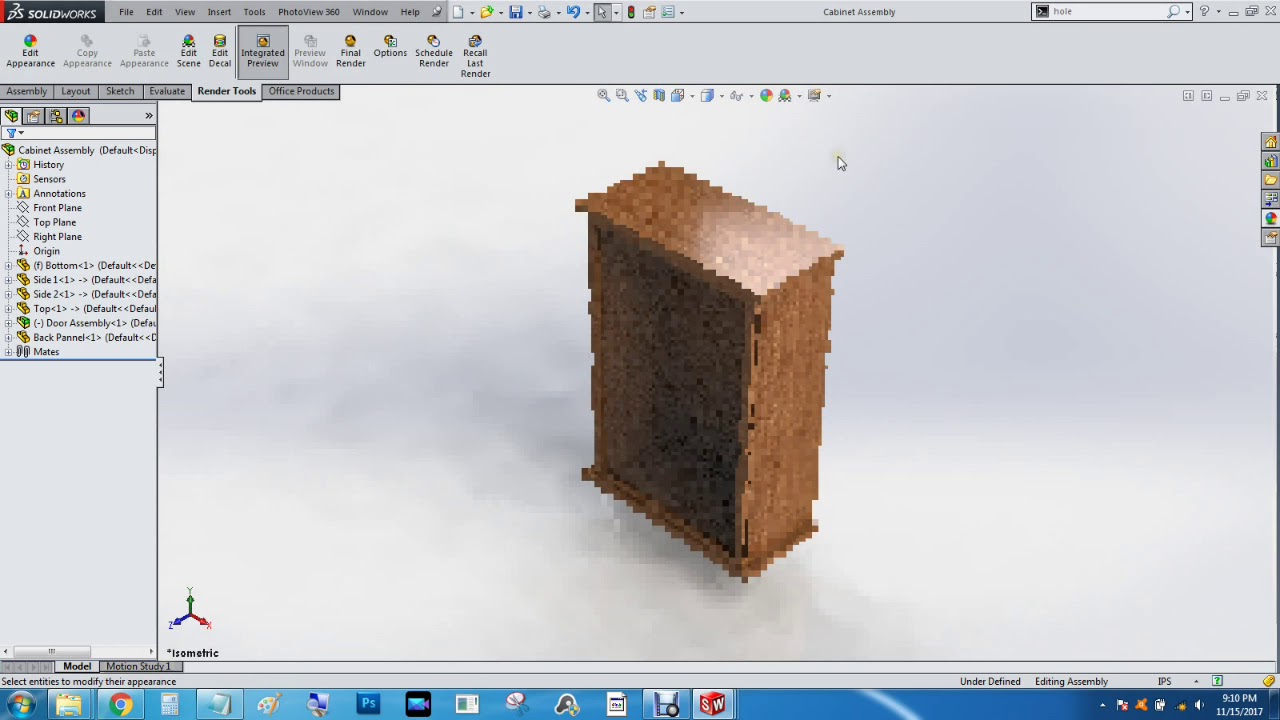Select the Model tab at bottom
Viewport: 1280px width, 720px height.
[x=77, y=667]
